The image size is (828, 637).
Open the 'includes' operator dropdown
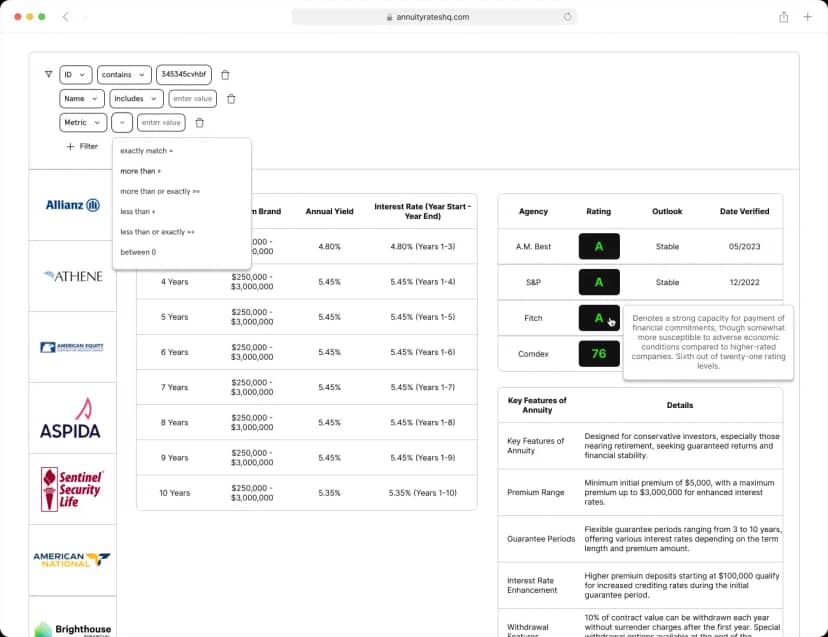[136, 99]
